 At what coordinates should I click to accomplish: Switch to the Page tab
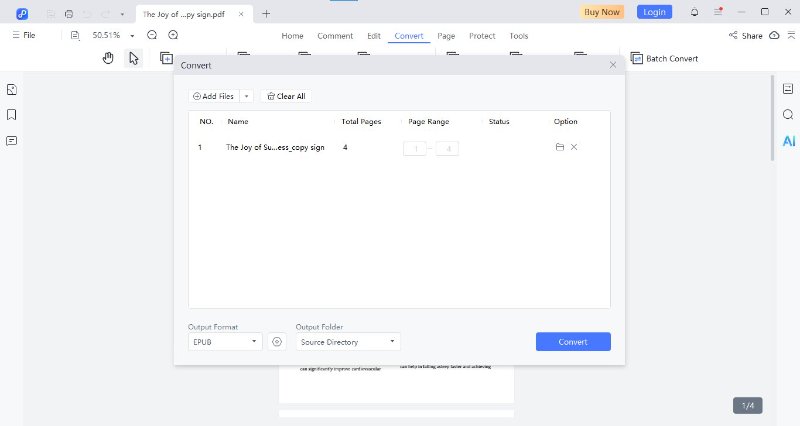446,36
